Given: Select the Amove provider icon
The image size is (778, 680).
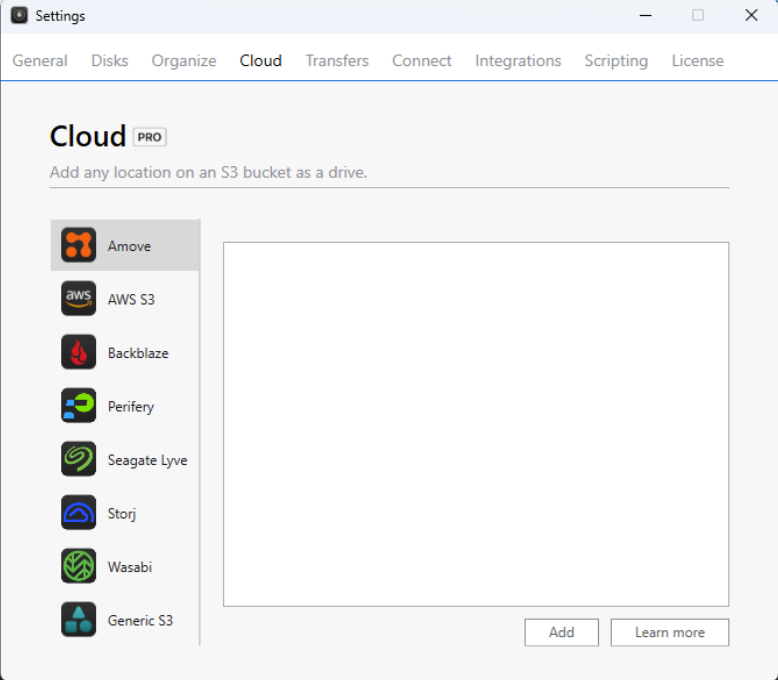Looking at the screenshot, I should (x=78, y=245).
